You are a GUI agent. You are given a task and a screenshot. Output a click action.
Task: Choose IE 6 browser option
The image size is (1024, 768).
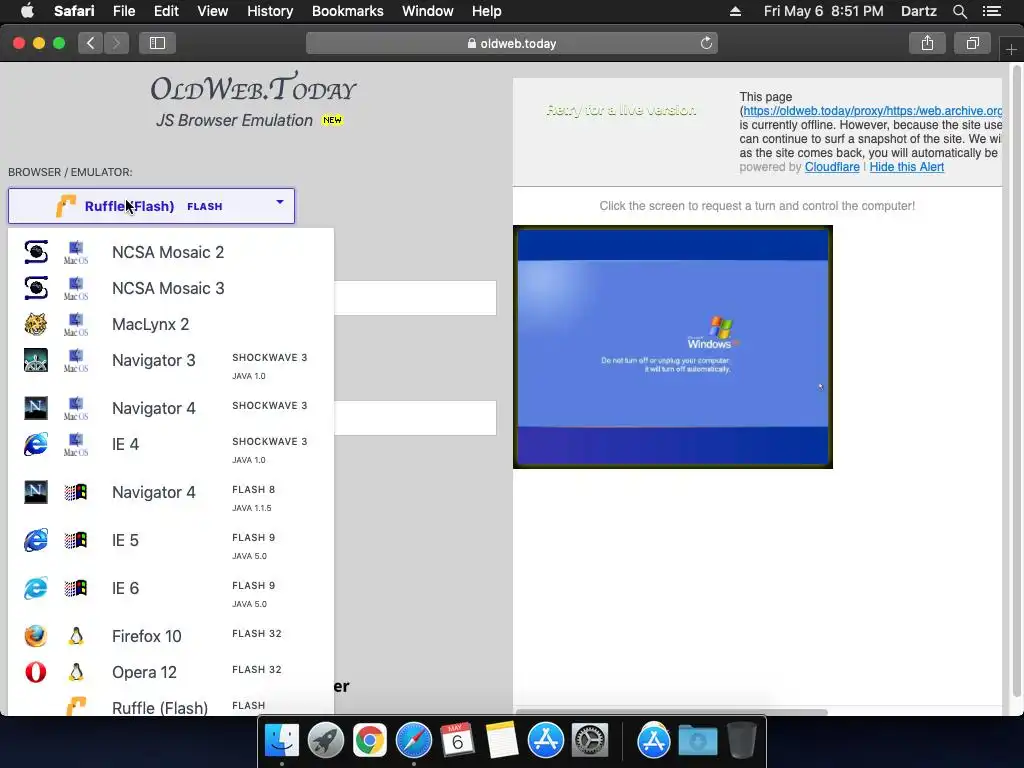point(170,594)
